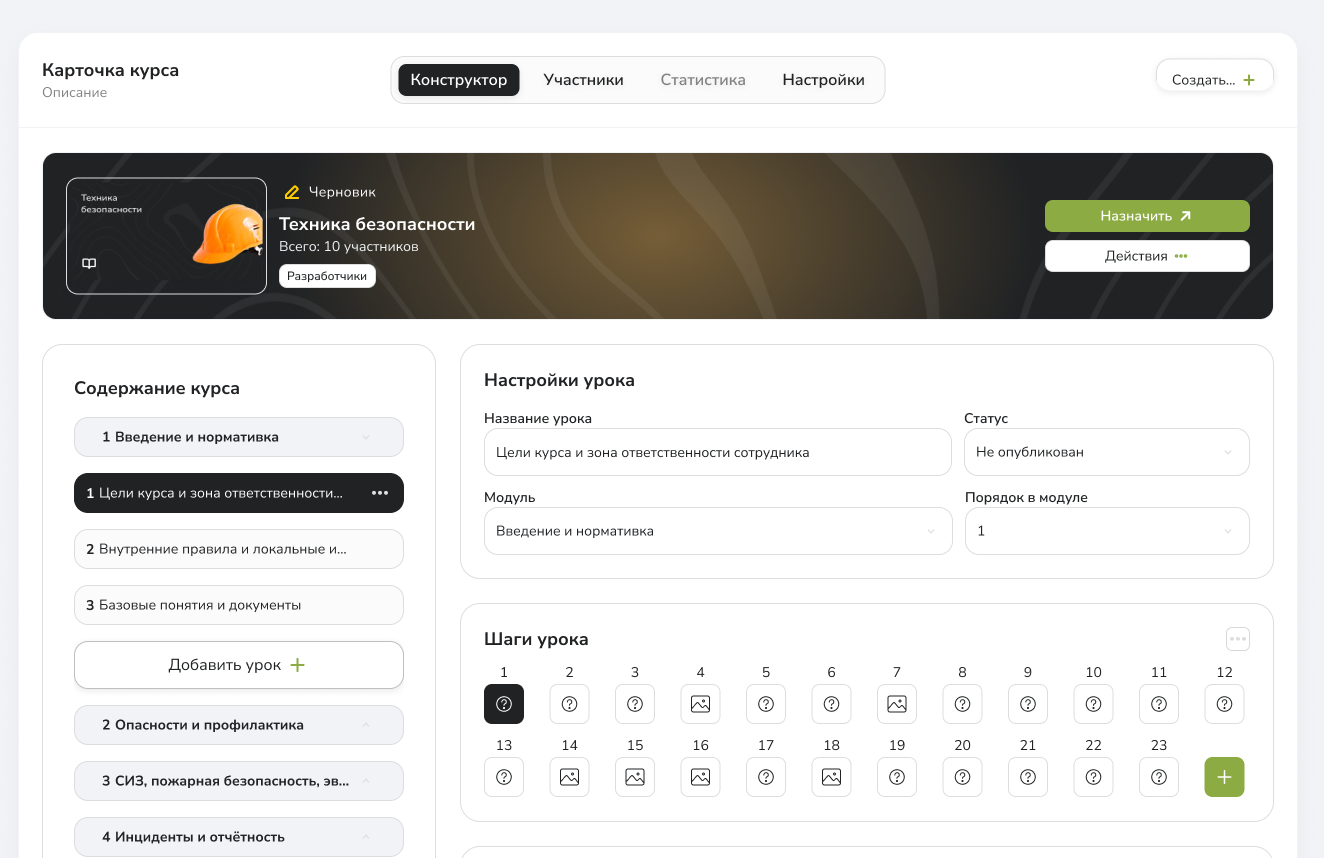Open step 14 image icon
This screenshot has width=1324, height=858.
coord(569,777)
